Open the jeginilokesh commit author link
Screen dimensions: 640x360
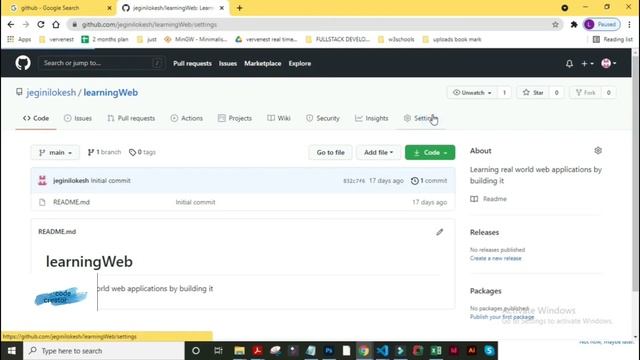point(71,180)
